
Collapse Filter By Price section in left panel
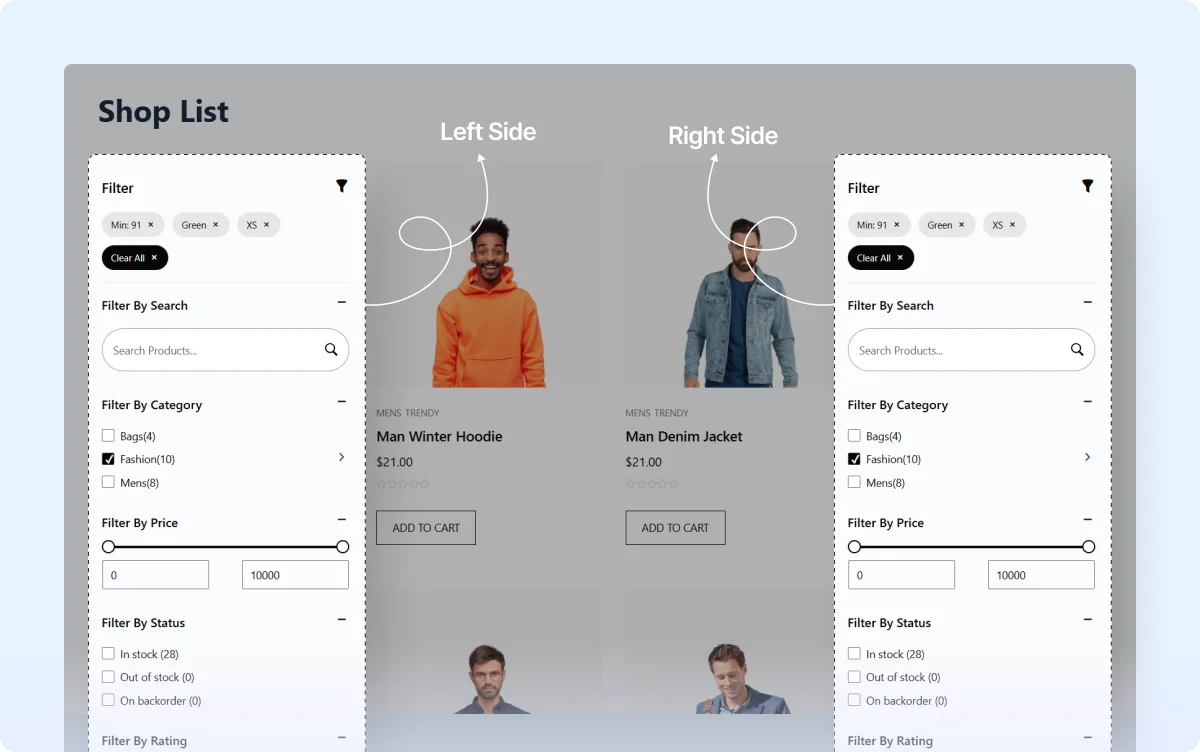point(342,520)
